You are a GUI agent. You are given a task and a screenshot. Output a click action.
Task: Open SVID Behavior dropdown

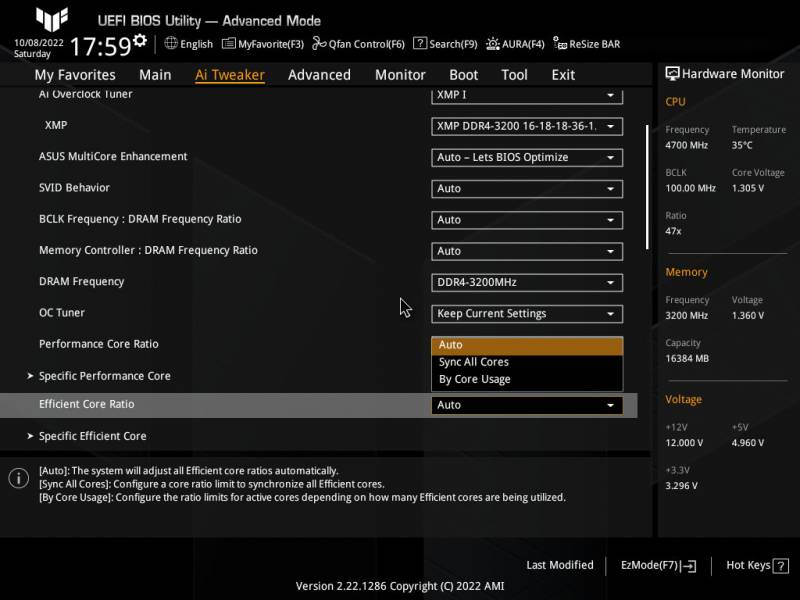(x=527, y=188)
